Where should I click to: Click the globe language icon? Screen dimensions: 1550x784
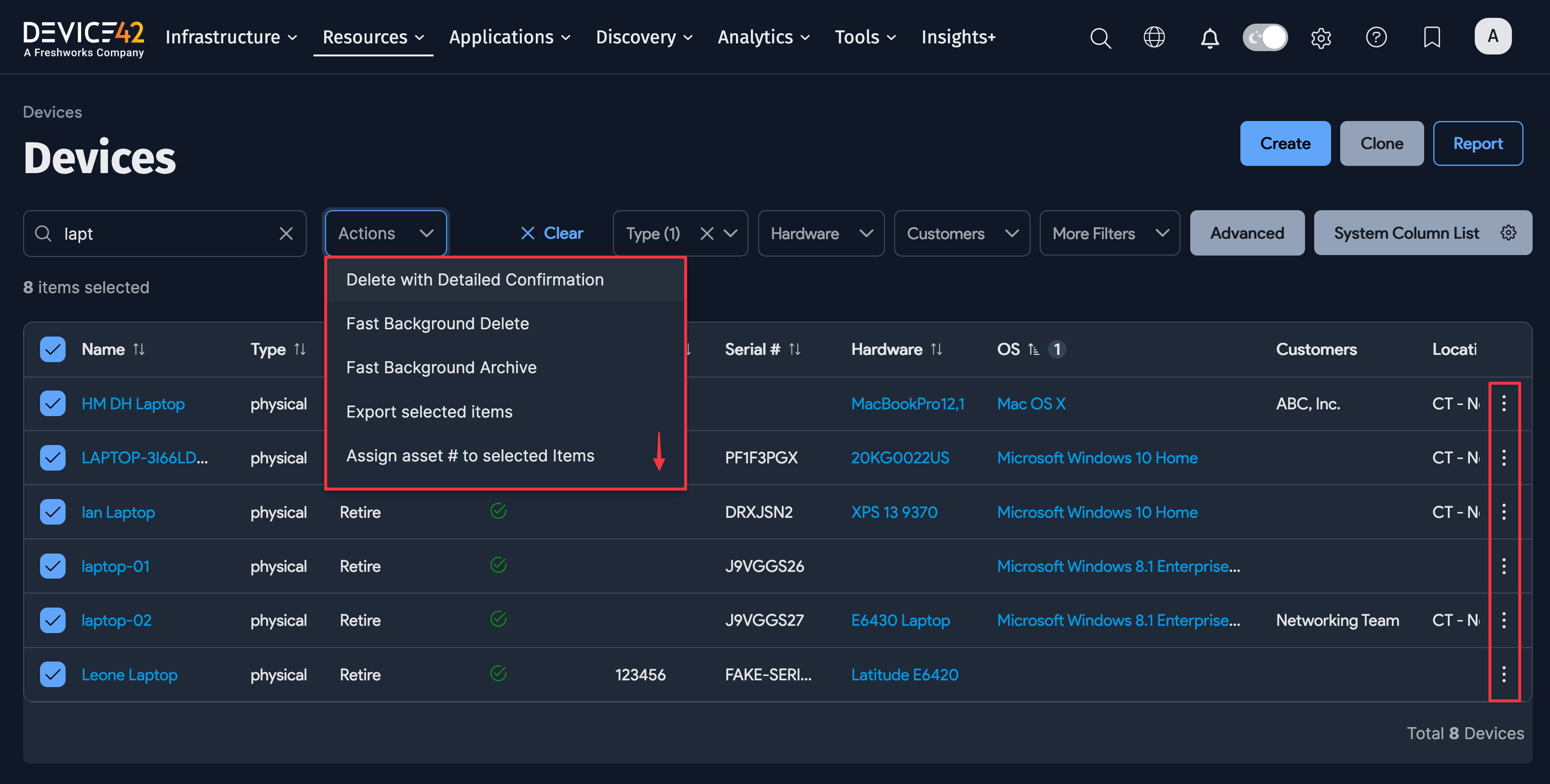pos(1154,37)
